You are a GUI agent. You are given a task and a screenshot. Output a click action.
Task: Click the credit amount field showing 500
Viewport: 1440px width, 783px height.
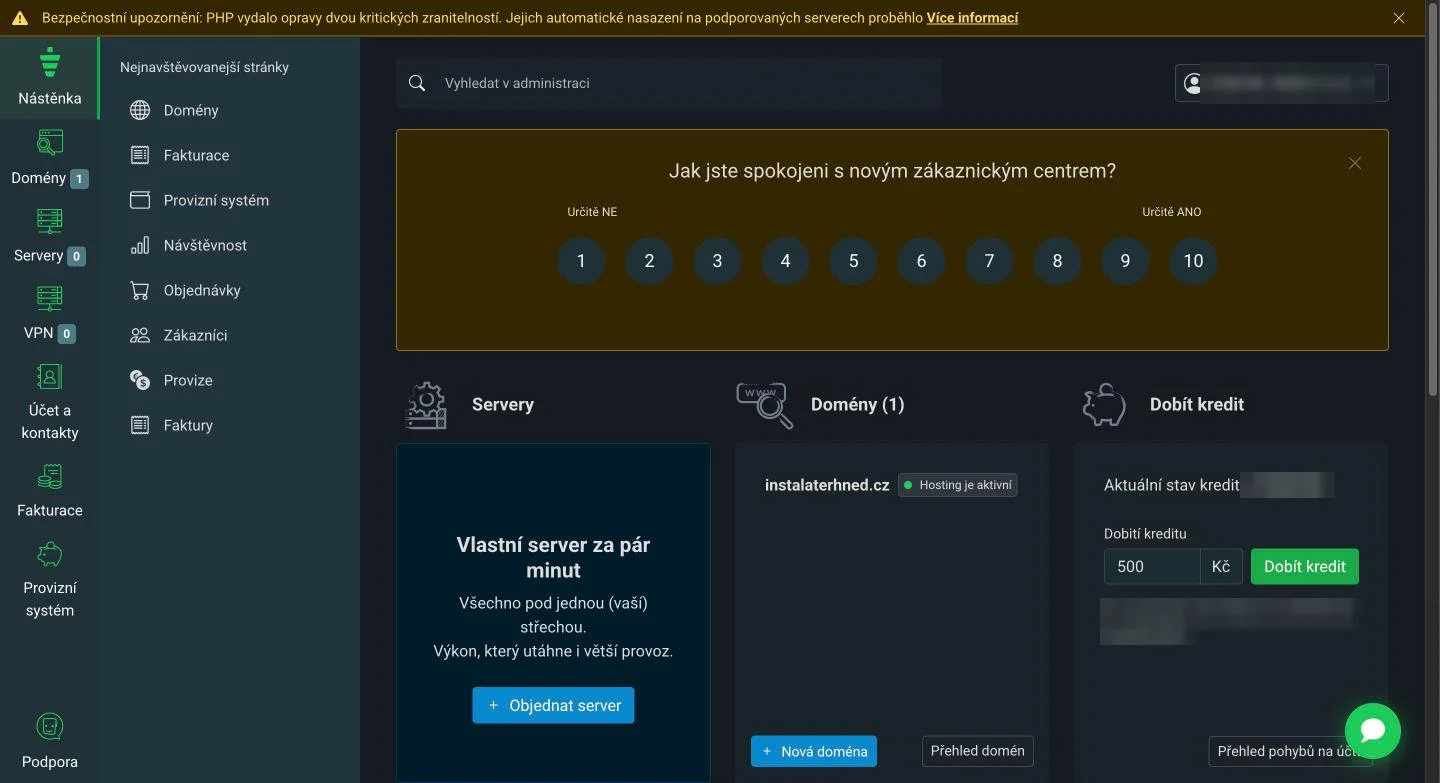click(1152, 566)
